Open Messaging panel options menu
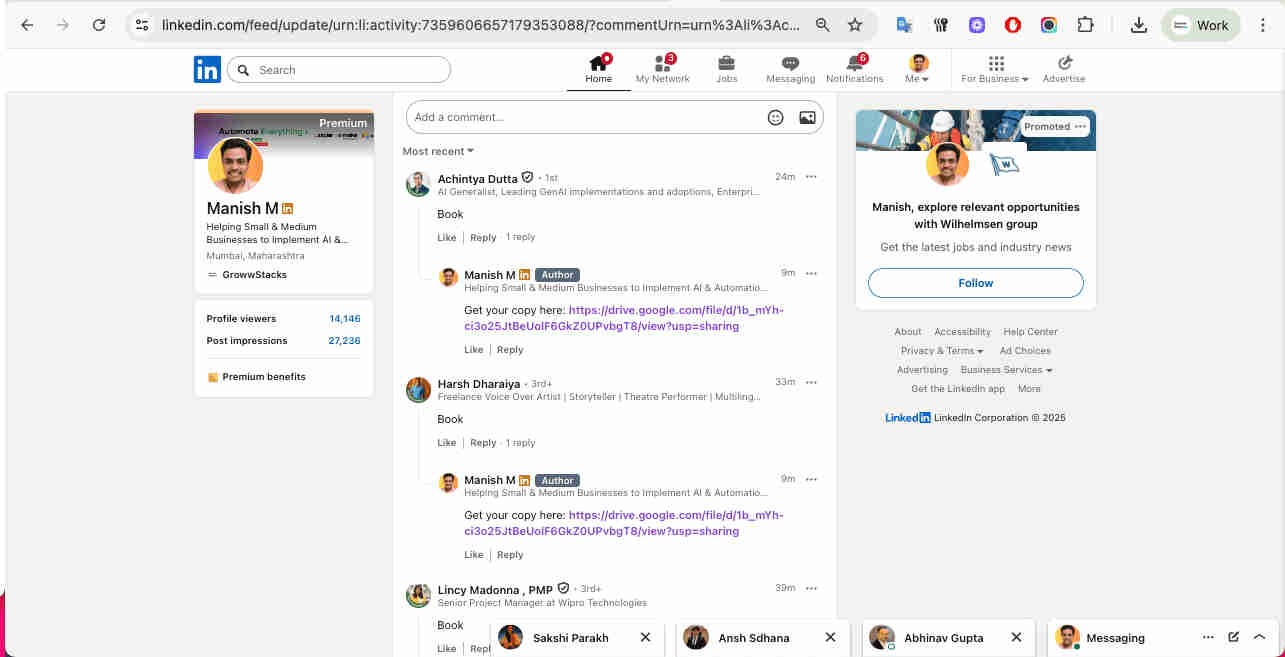 point(1208,637)
